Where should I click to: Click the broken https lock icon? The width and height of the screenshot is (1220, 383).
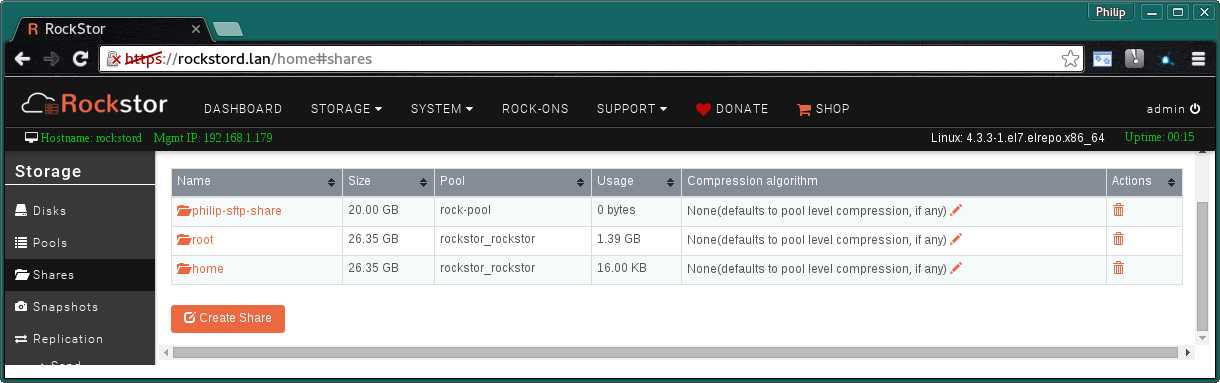coord(114,59)
